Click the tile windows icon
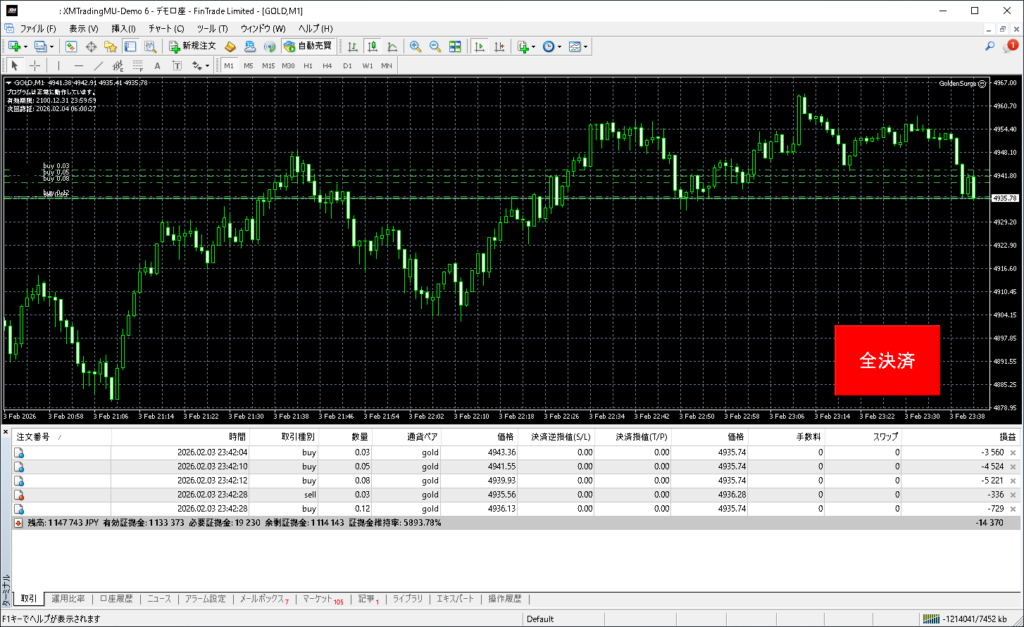Image resolution: width=1024 pixels, height=627 pixels. [455, 46]
